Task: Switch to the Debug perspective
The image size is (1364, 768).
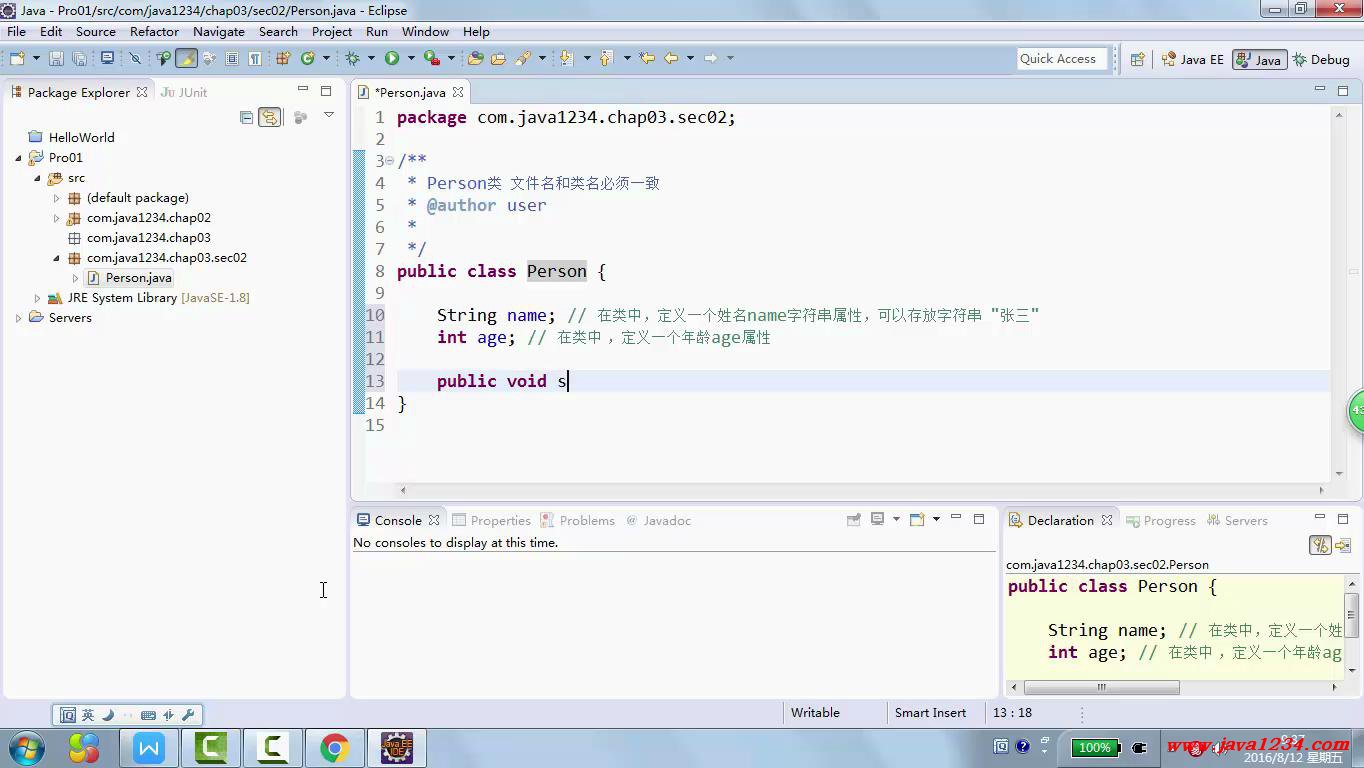Action: (1321, 60)
